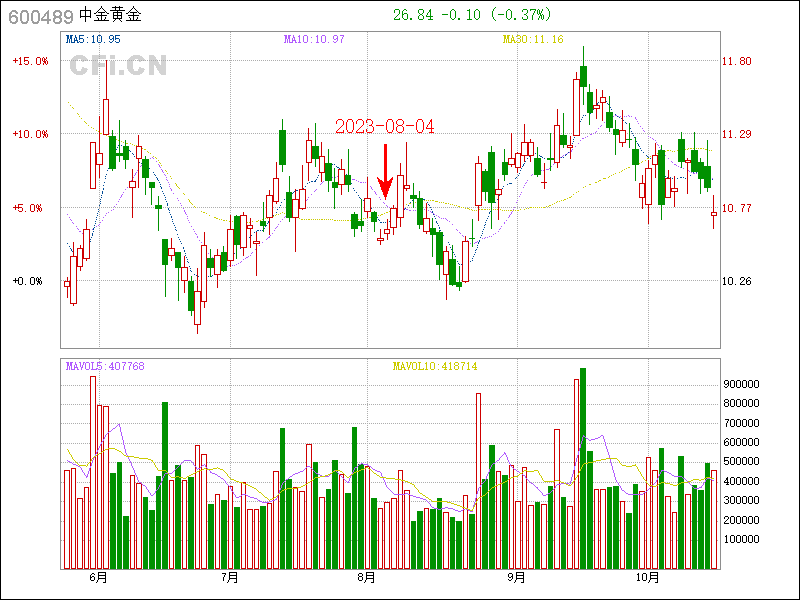Click the 11.80 price axis label
Image resolution: width=800 pixels, height=600 pixels.
point(736,61)
